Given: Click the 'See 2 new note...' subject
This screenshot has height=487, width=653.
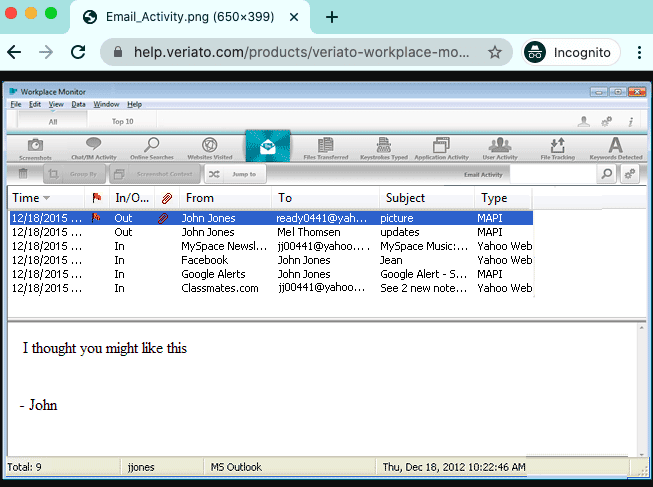Looking at the screenshot, I should pos(424,288).
